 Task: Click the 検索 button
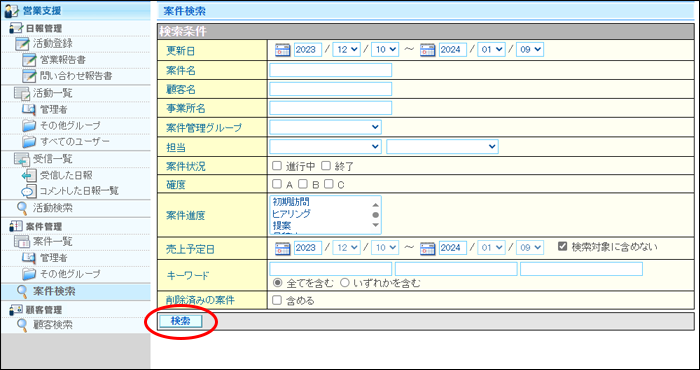(x=181, y=321)
